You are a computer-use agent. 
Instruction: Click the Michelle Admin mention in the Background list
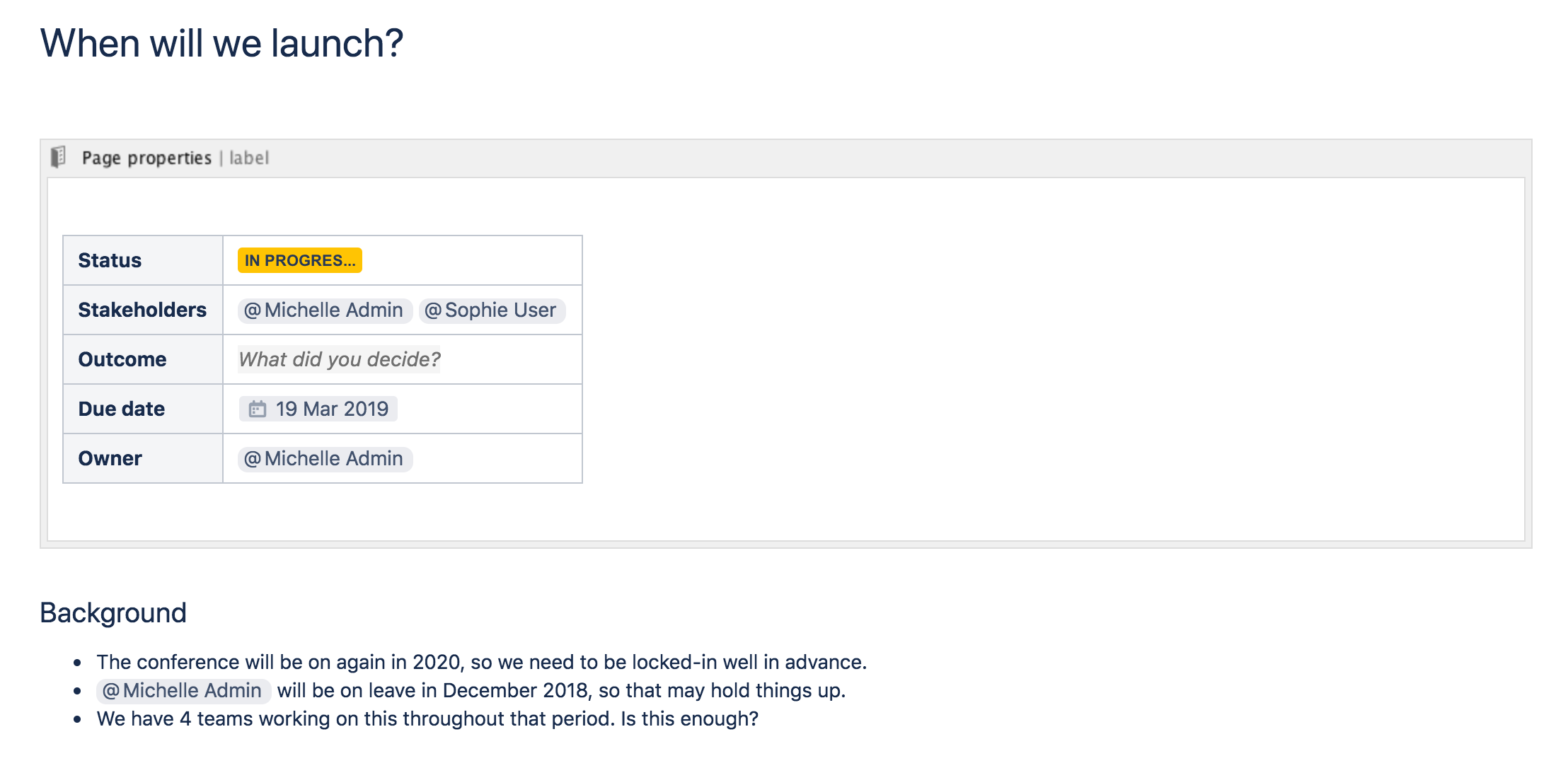[183, 690]
